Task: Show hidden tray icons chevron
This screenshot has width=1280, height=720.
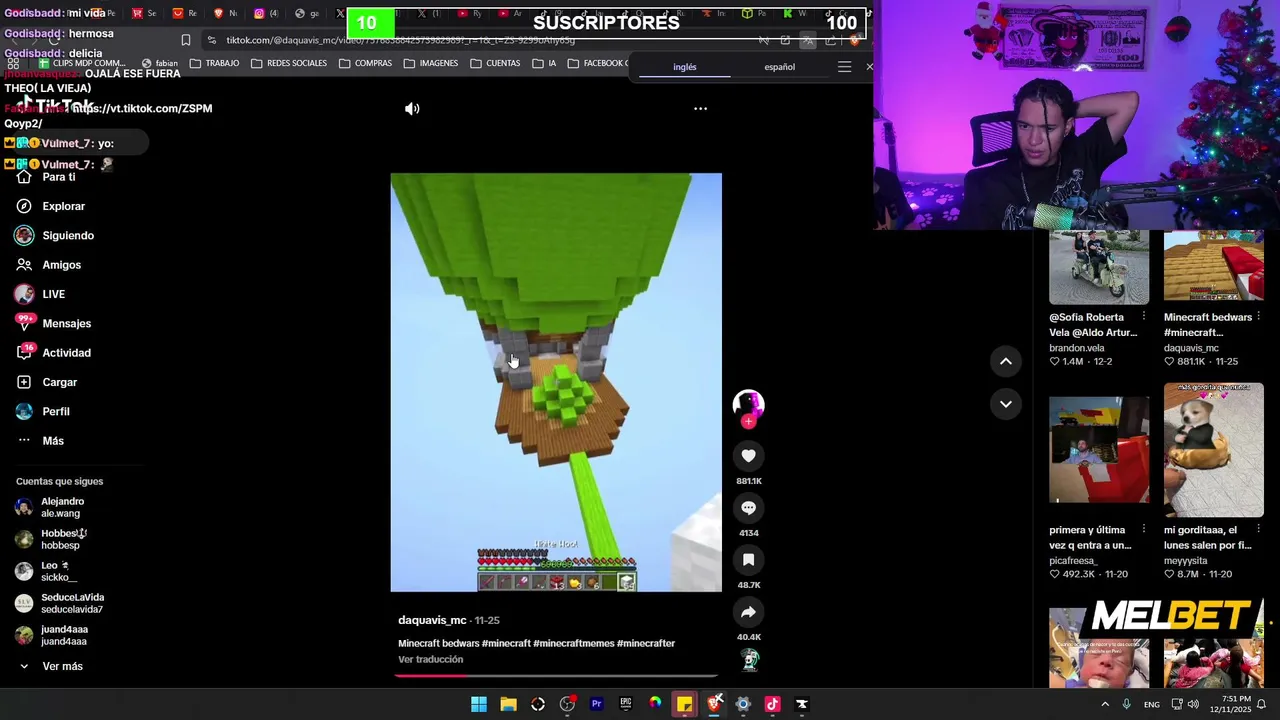Action: (1105, 704)
